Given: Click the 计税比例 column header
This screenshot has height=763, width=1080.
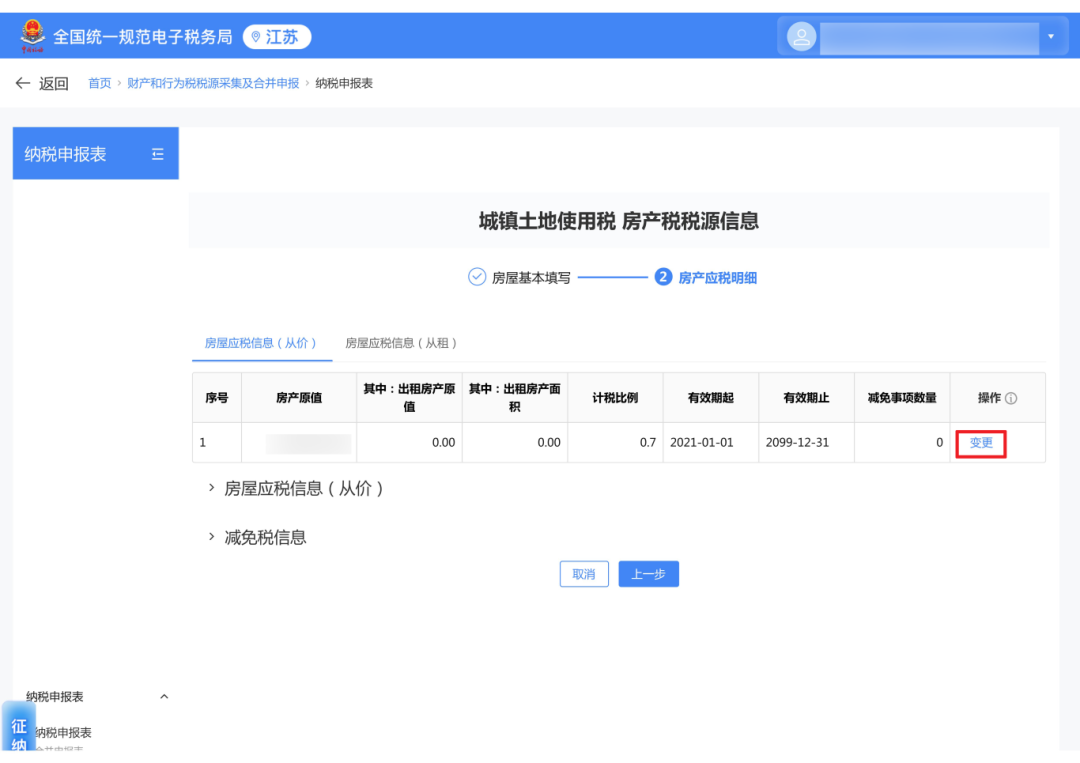Looking at the screenshot, I should point(615,397).
